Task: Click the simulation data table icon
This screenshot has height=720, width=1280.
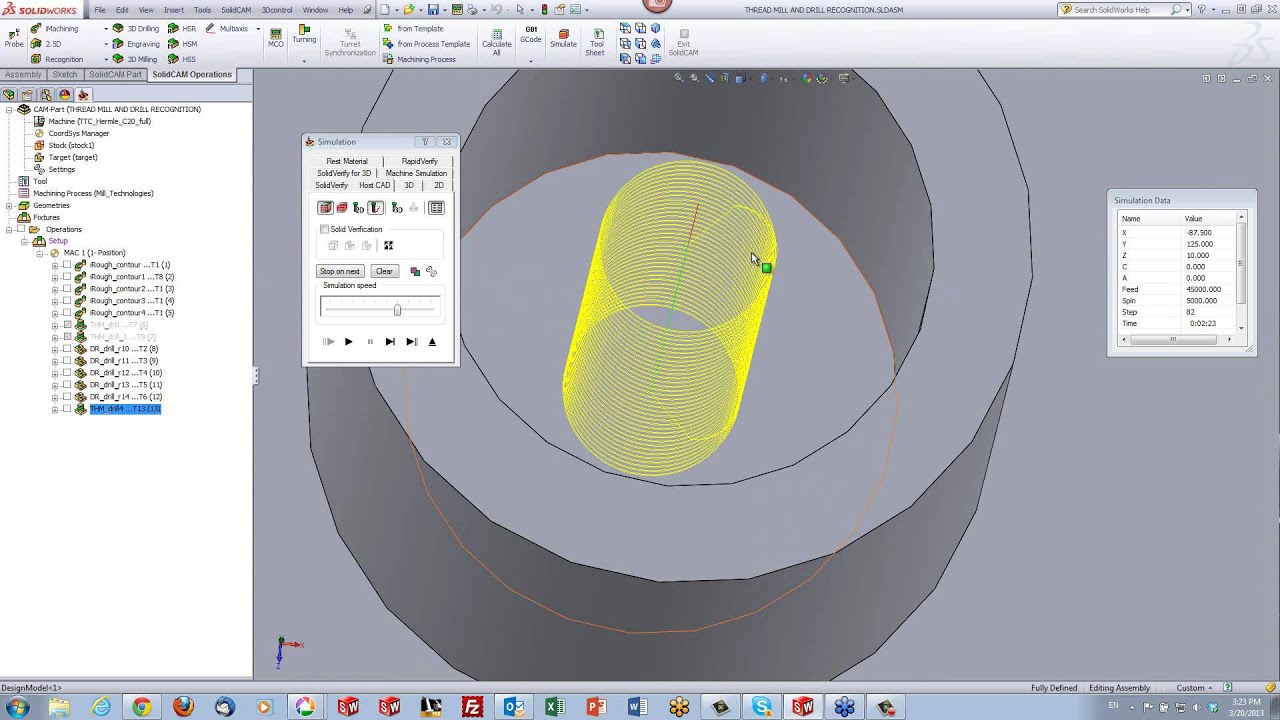Action: (x=436, y=208)
